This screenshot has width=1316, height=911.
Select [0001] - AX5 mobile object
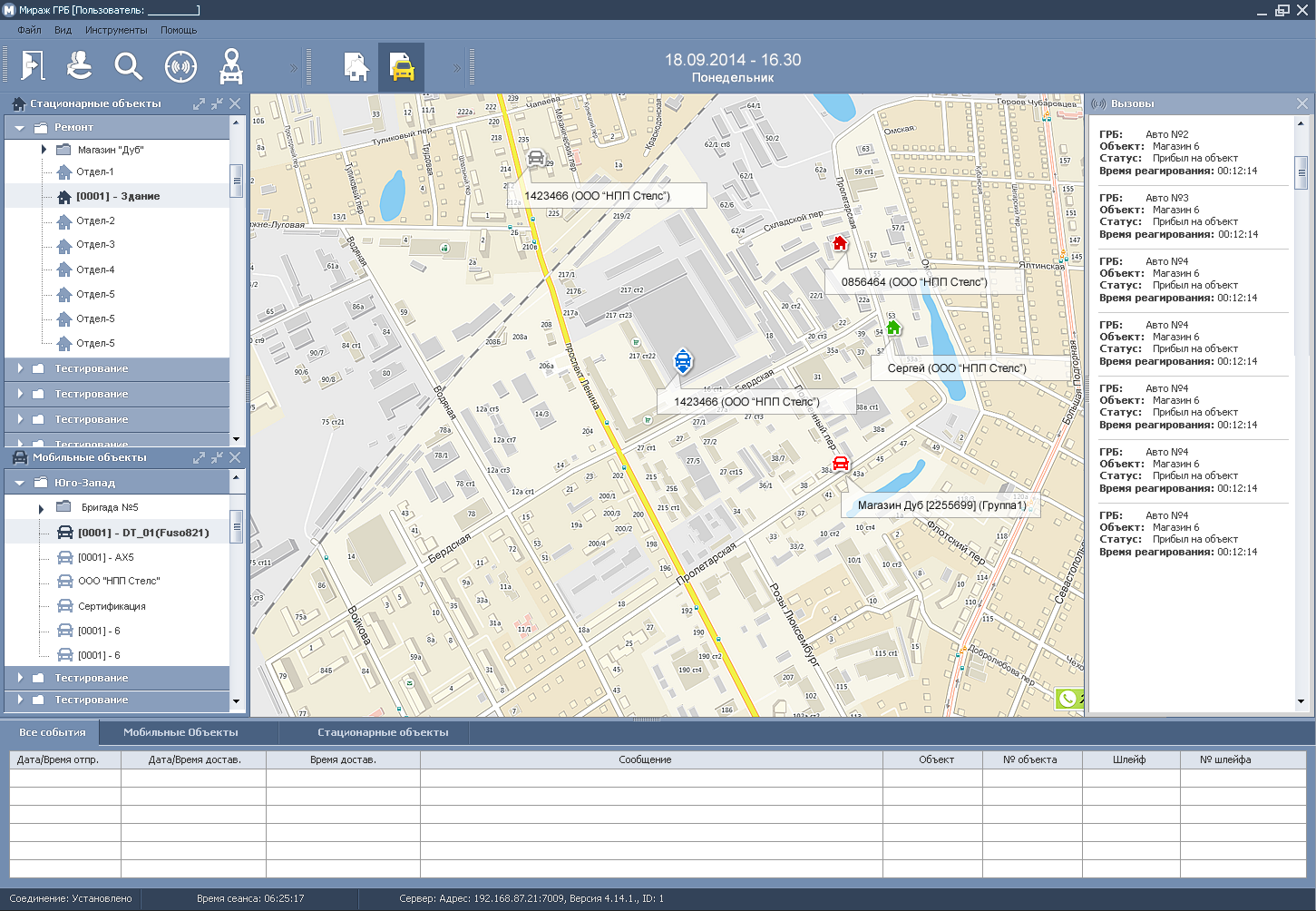point(105,557)
